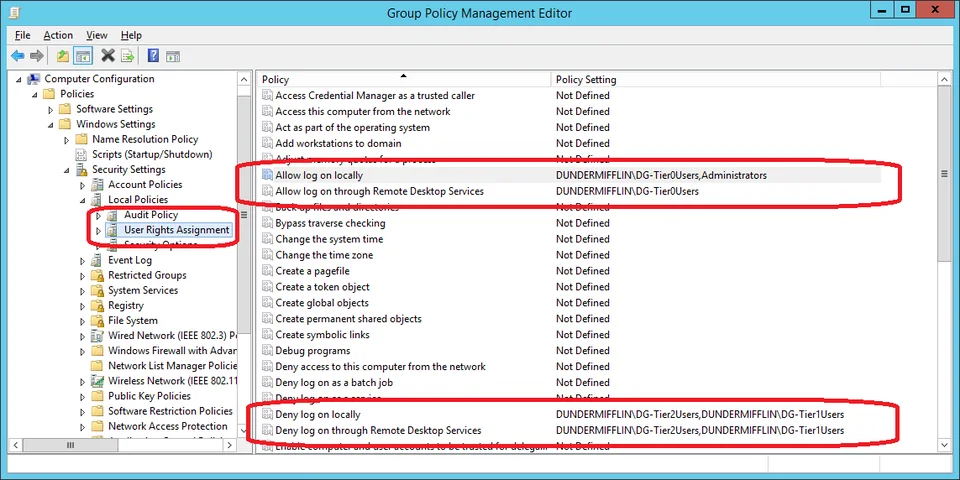The width and height of the screenshot is (960, 480).
Task: Open the Help menu
Action: (131, 36)
